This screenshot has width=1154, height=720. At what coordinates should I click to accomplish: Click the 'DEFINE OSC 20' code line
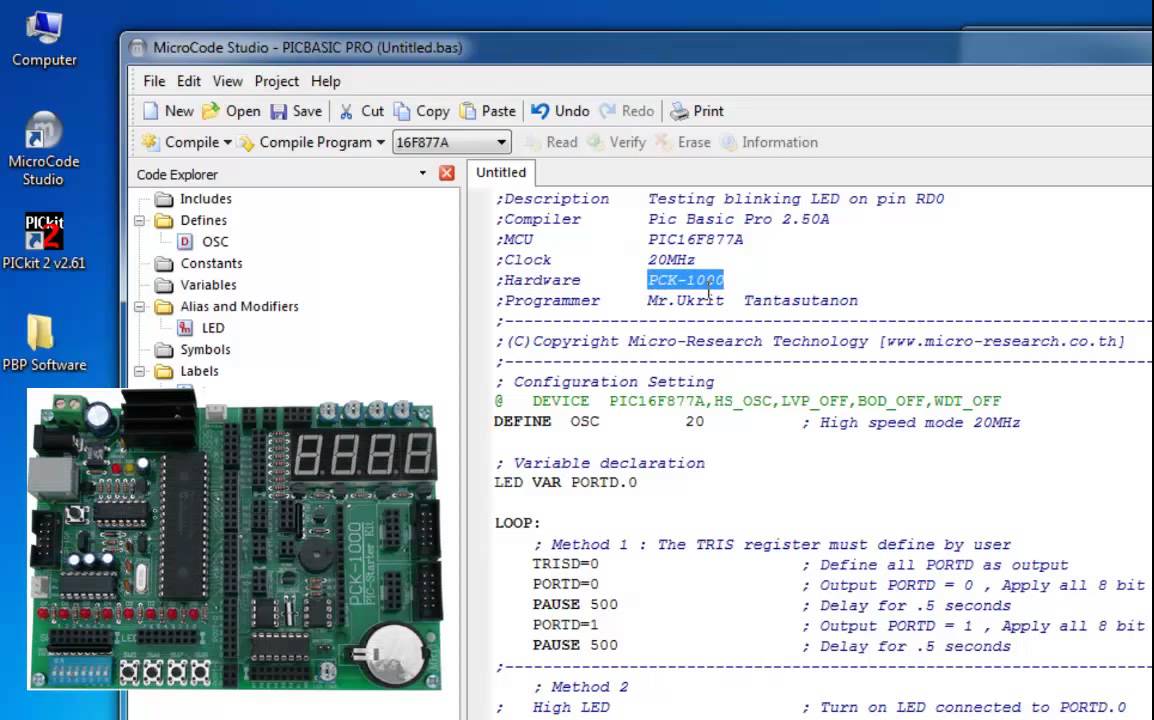click(598, 422)
